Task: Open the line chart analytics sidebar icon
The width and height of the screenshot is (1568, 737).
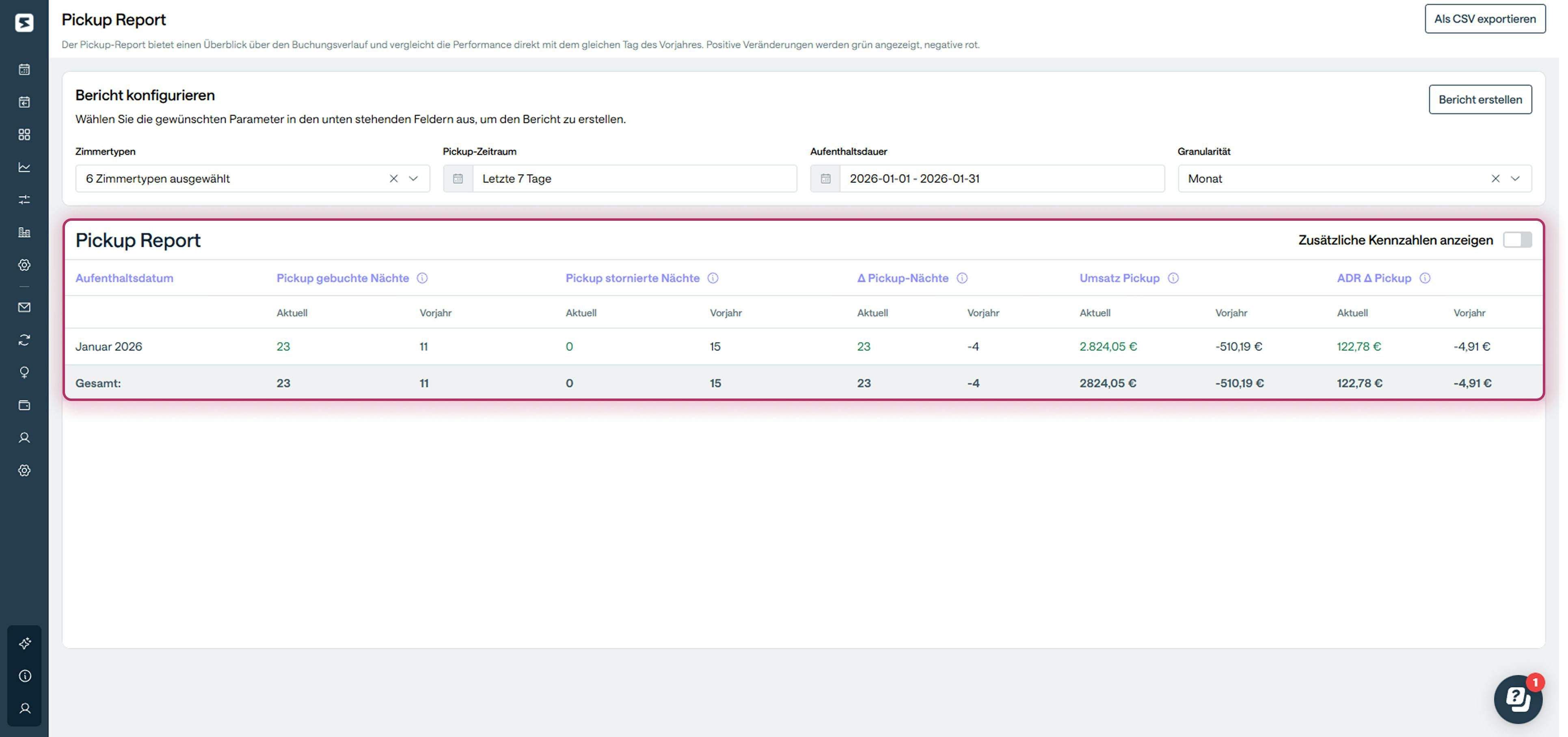Action: point(24,167)
